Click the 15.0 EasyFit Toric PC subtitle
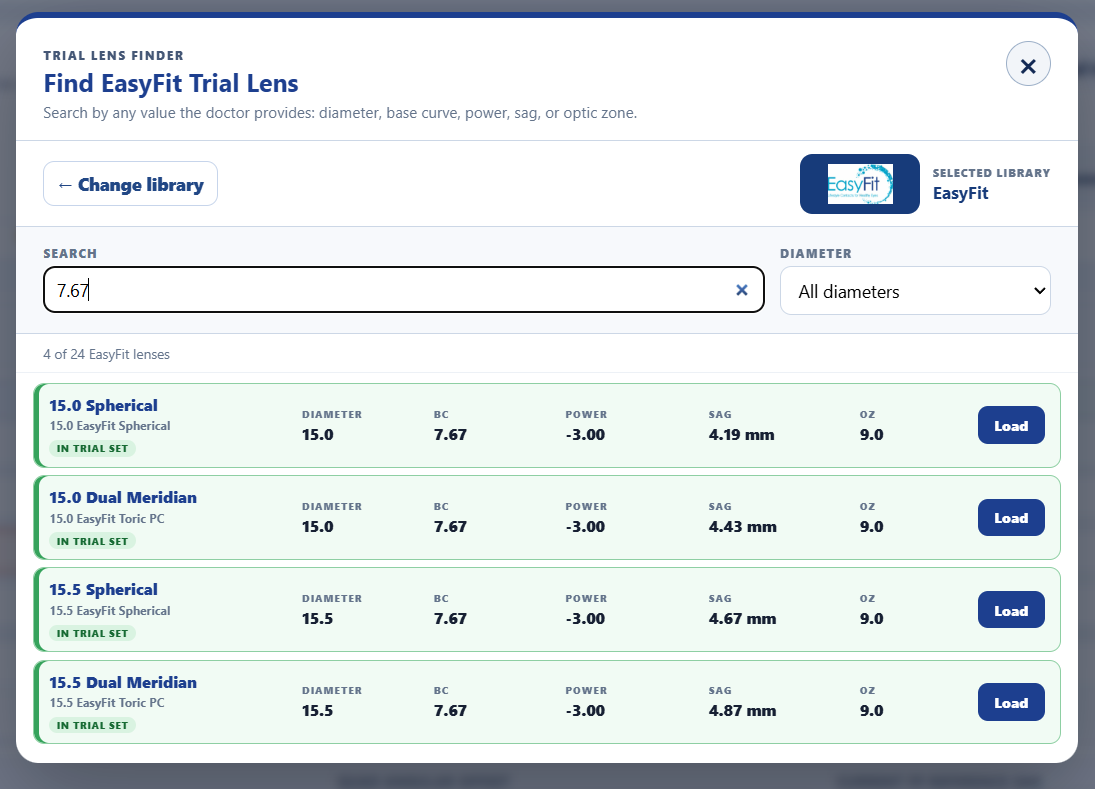Viewport: 1095px width, 789px height. coord(107,519)
